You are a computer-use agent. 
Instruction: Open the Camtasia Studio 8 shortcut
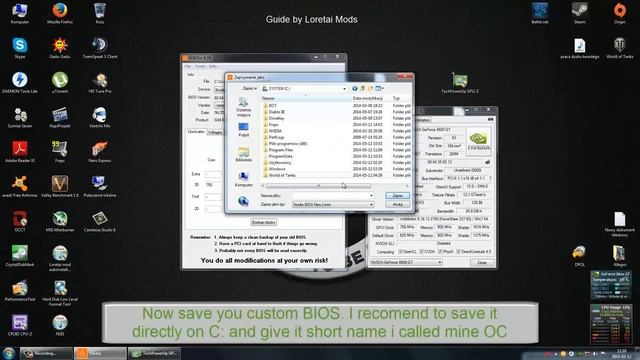100,221
